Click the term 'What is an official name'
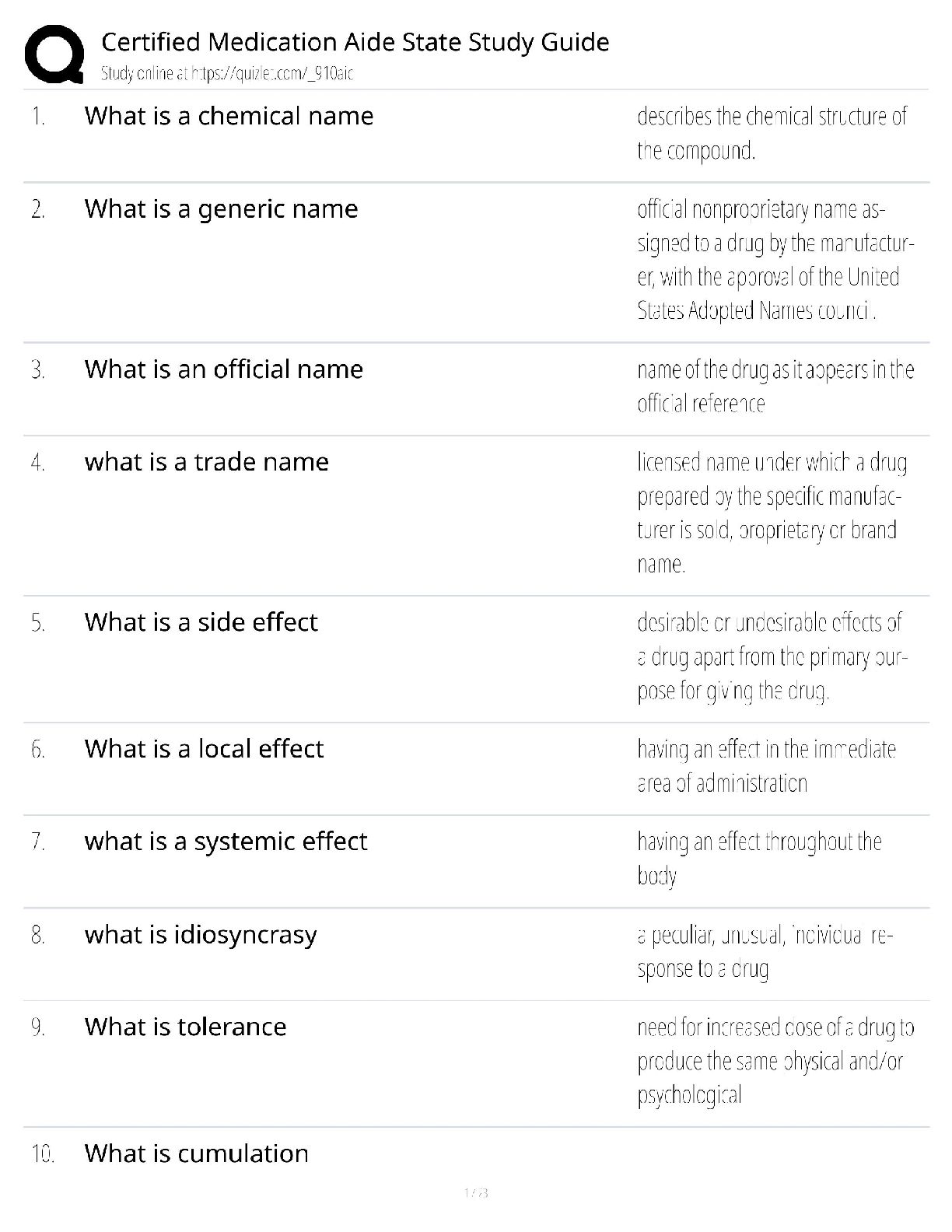952x1232 pixels. pyautogui.click(x=223, y=369)
